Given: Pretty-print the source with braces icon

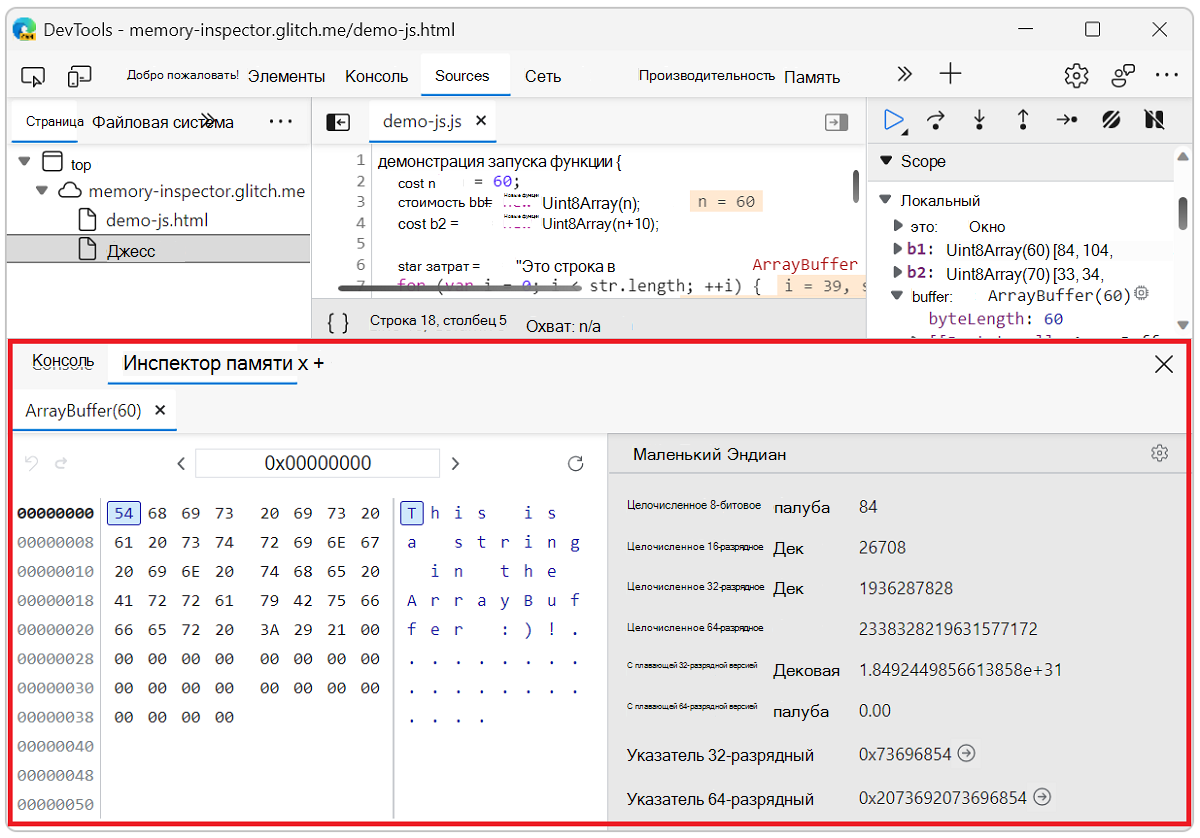Looking at the screenshot, I should [339, 323].
